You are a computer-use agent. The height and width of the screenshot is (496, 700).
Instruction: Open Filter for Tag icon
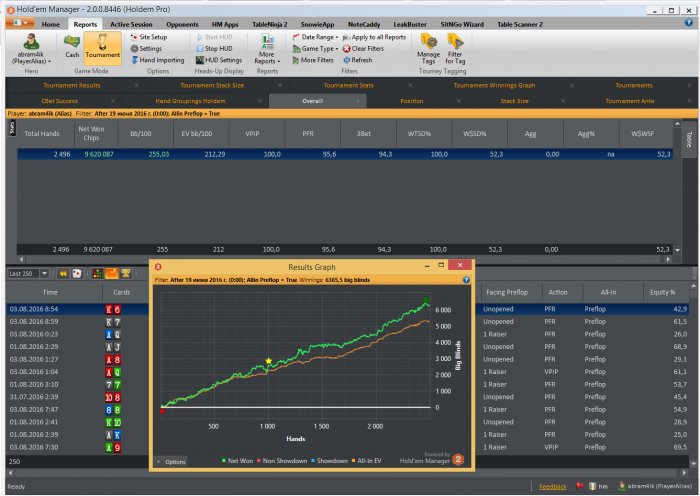(455, 49)
